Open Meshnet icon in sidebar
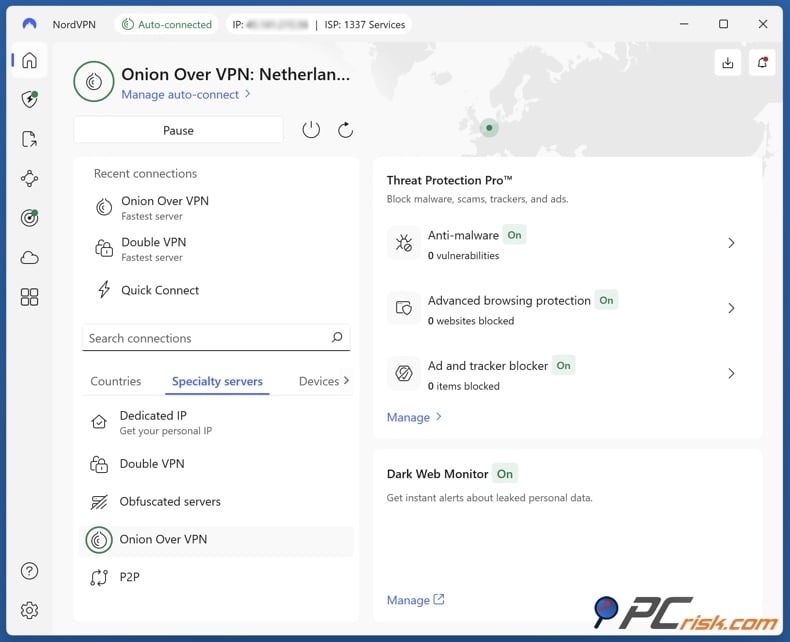Screen dimensions: 790x642 coord(29,178)
